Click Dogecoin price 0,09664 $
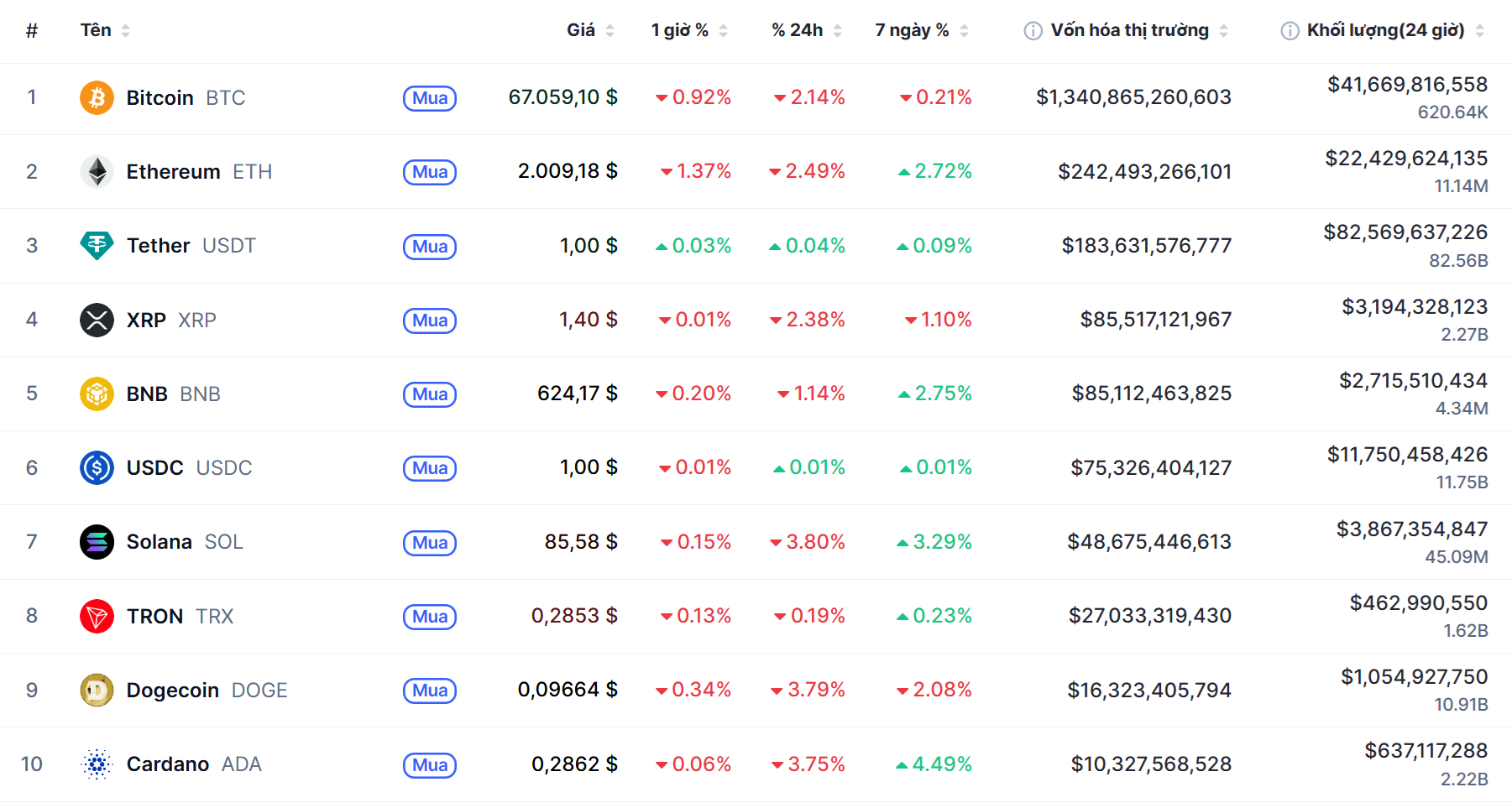1512x808 pixels. pyautogui.click(x=568, y=690)
